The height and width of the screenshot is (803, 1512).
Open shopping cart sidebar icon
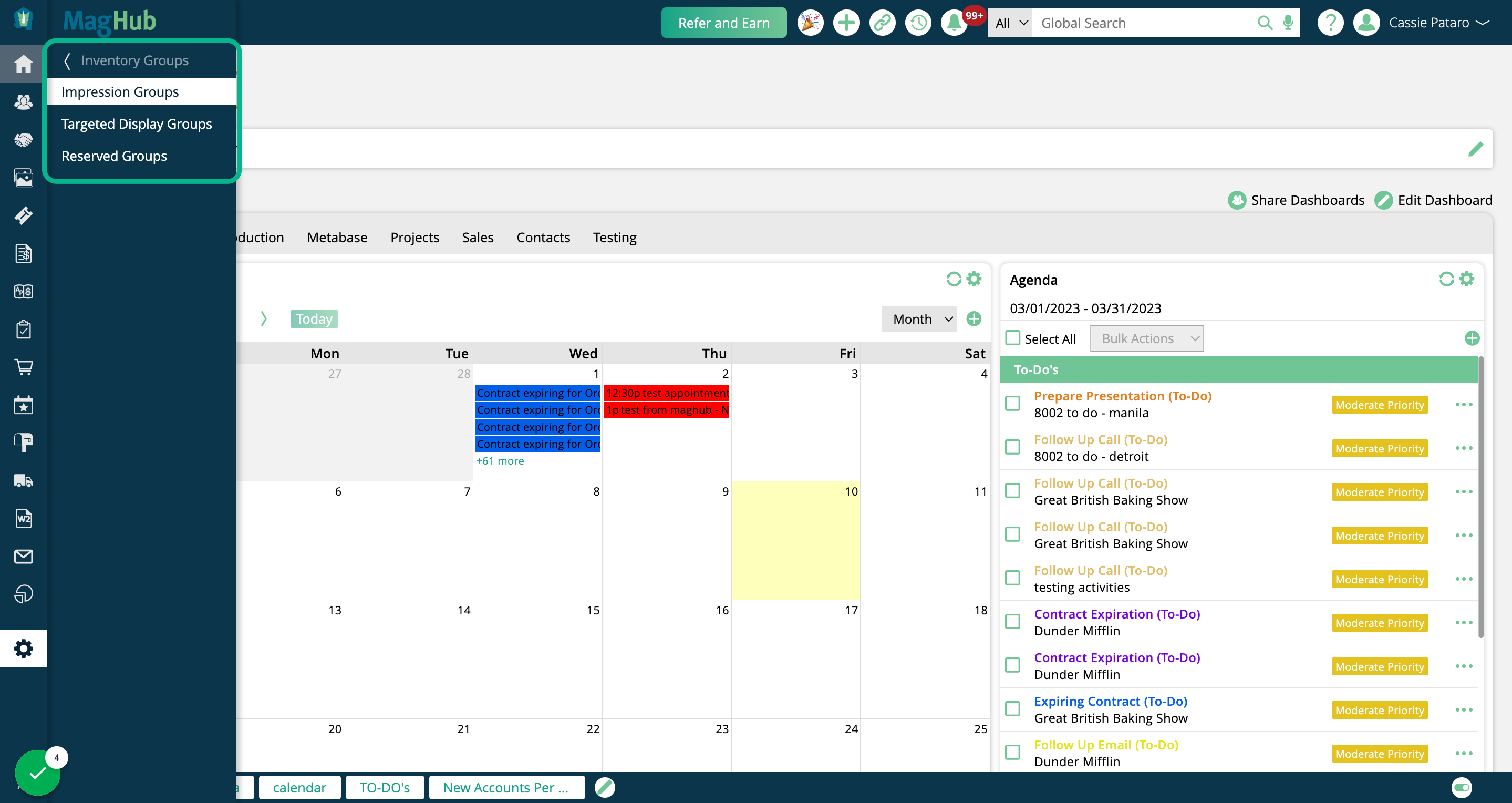tap(24, 367)
